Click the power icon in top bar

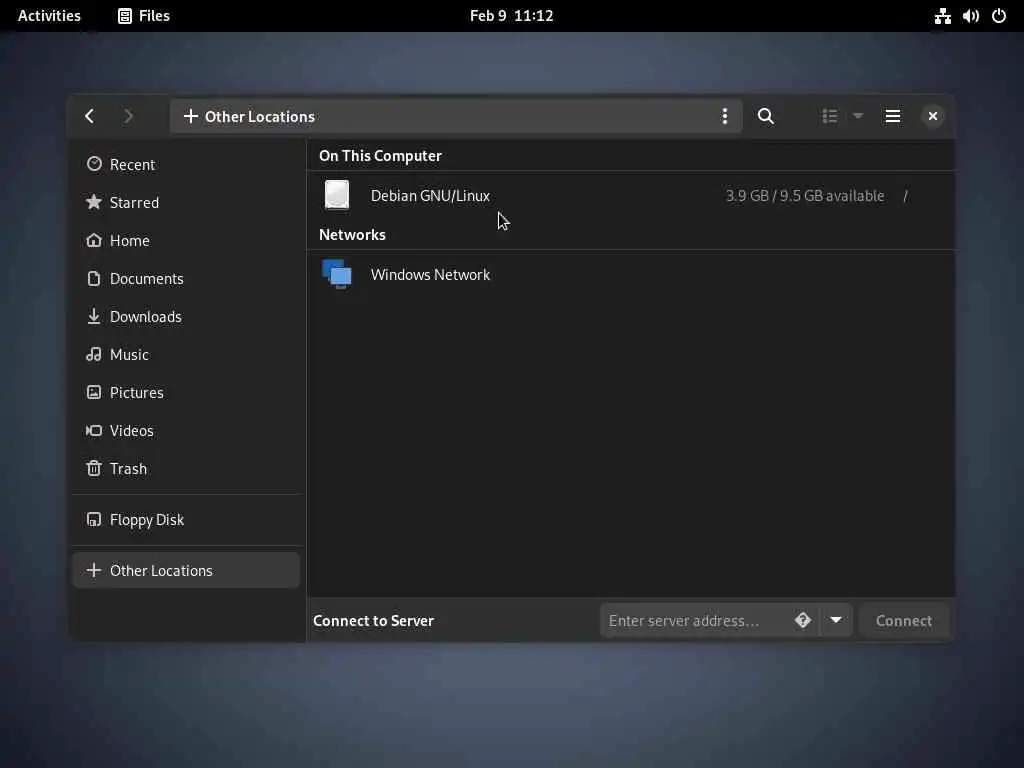coord(999,16)
